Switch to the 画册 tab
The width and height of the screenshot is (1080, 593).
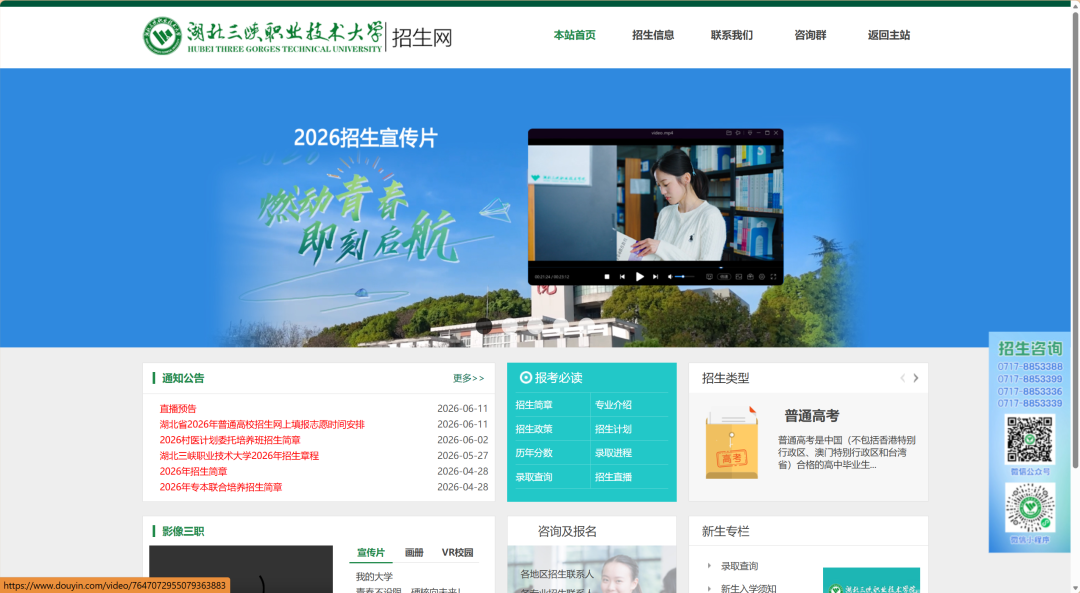[414, 552]
